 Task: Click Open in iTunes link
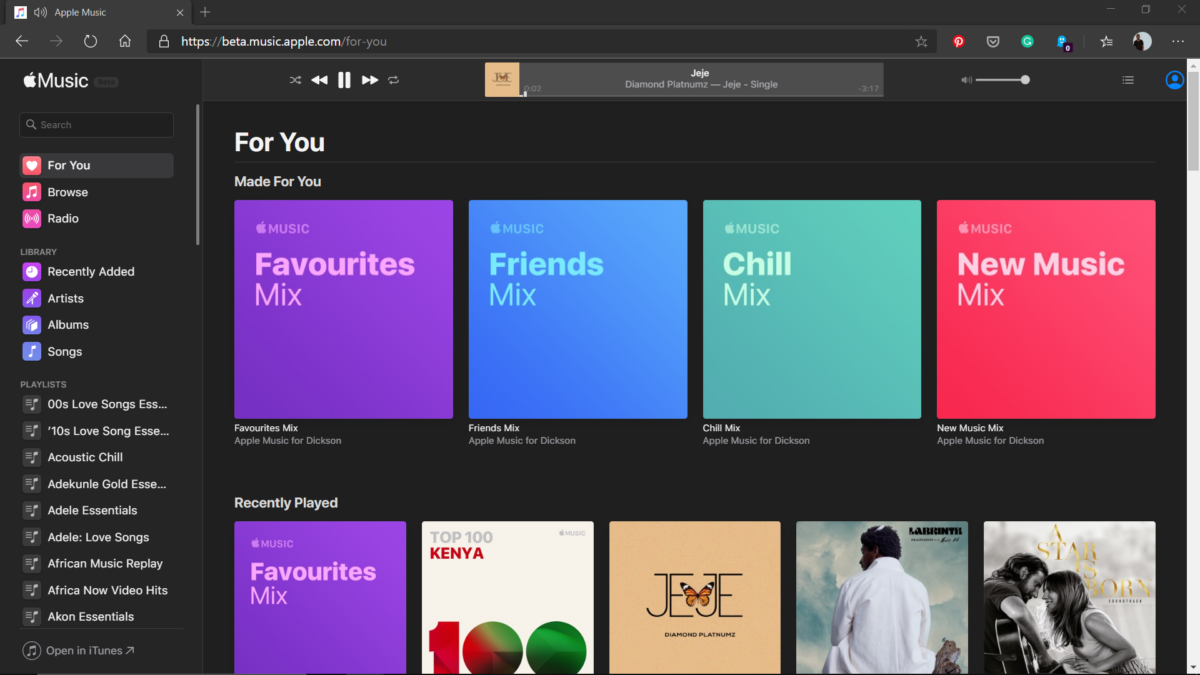(x=79, y=651)
